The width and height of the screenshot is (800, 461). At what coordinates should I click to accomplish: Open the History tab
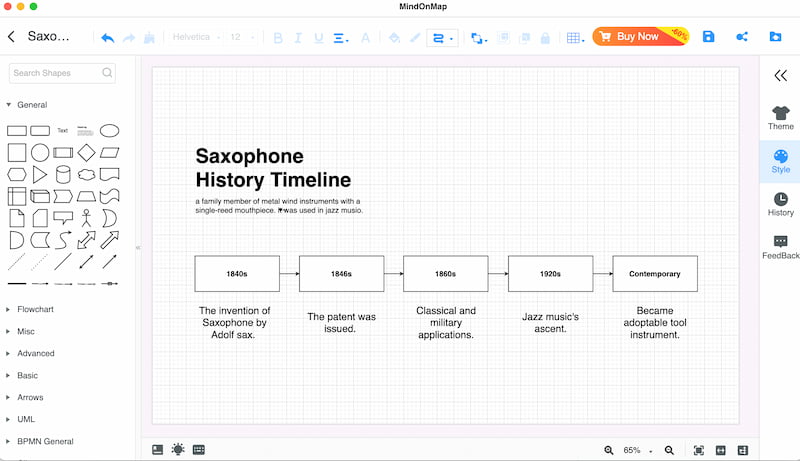[x=781, y=204]
